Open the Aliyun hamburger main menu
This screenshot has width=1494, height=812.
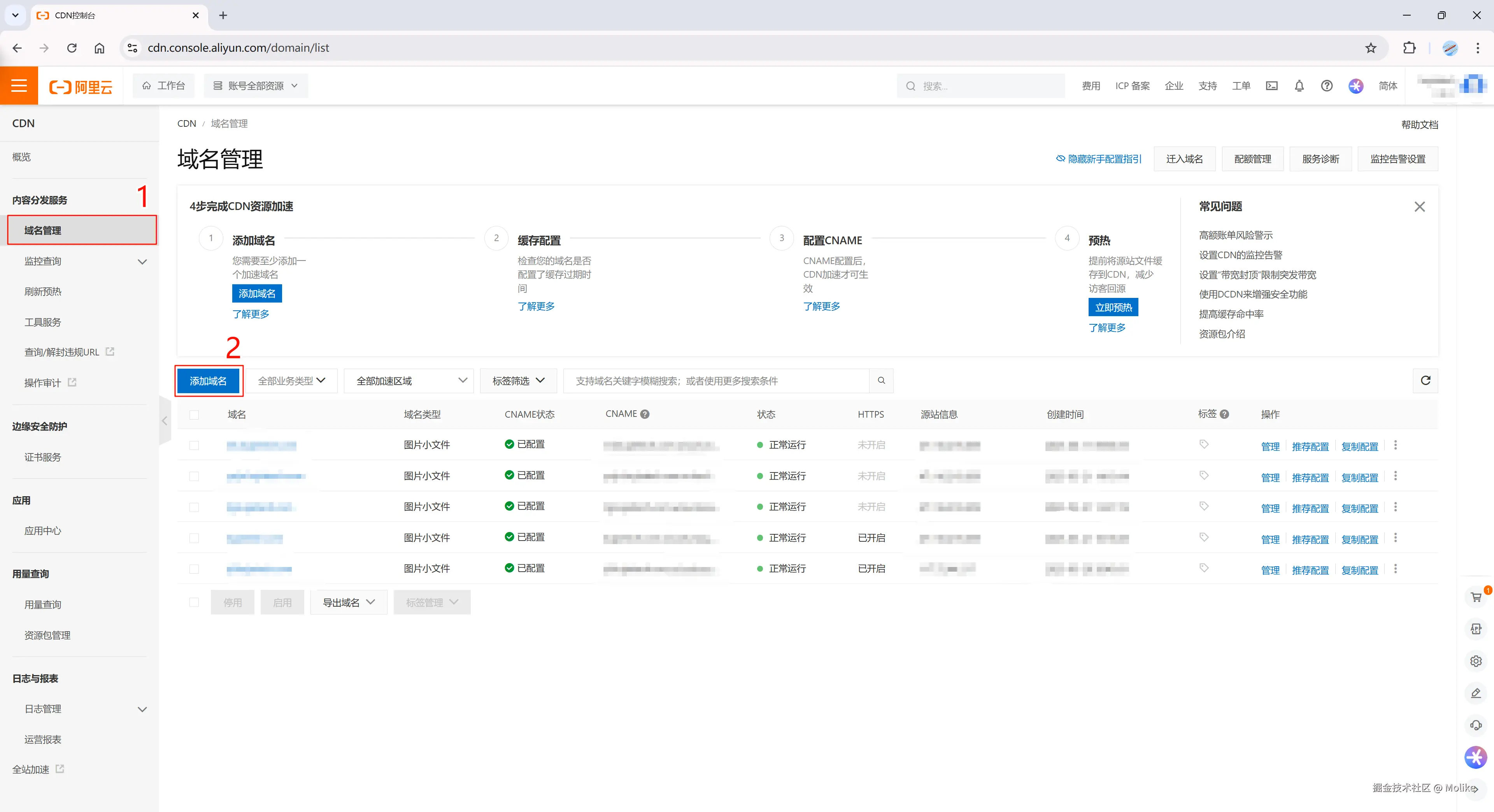click(19, 86)
